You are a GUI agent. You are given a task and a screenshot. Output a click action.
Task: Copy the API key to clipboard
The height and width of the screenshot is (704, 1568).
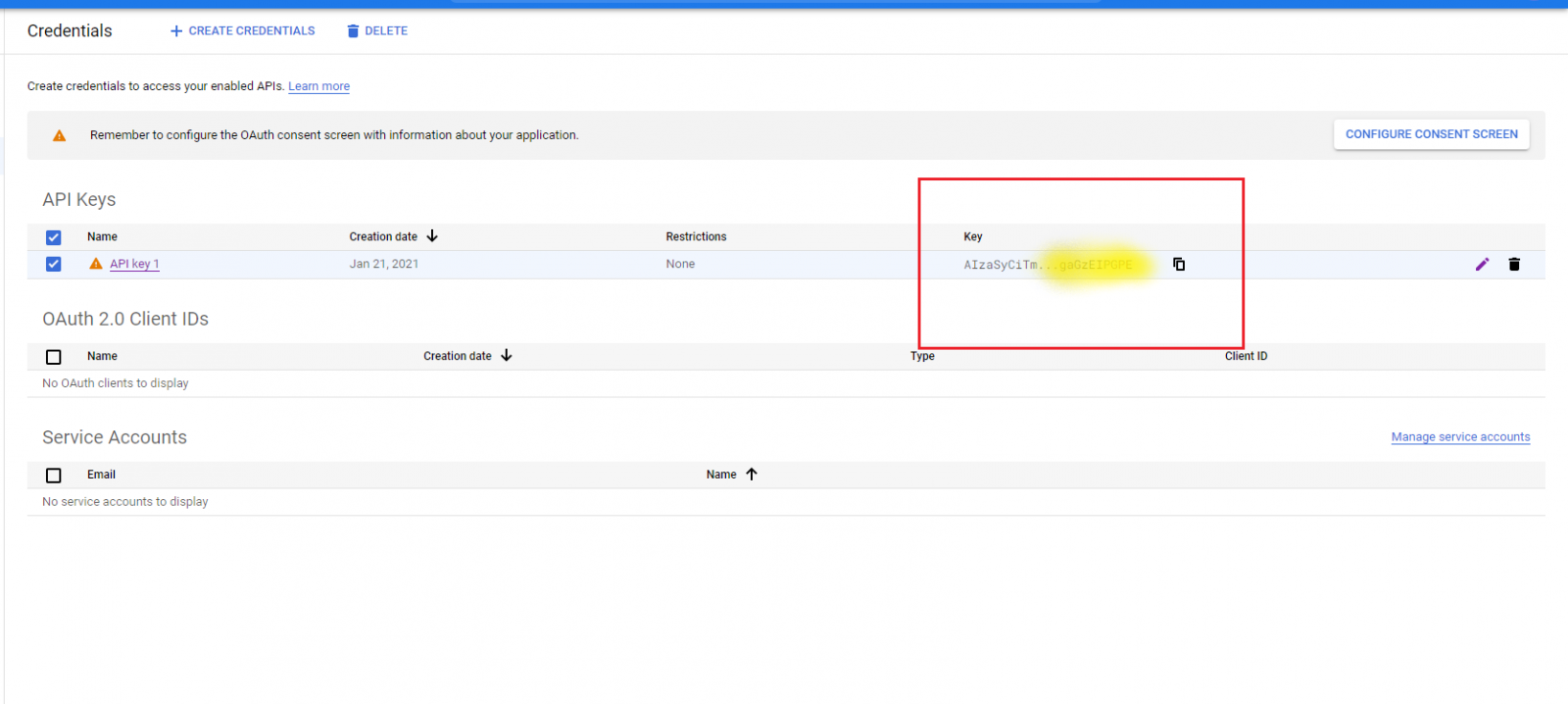[x=1179, y=264]
